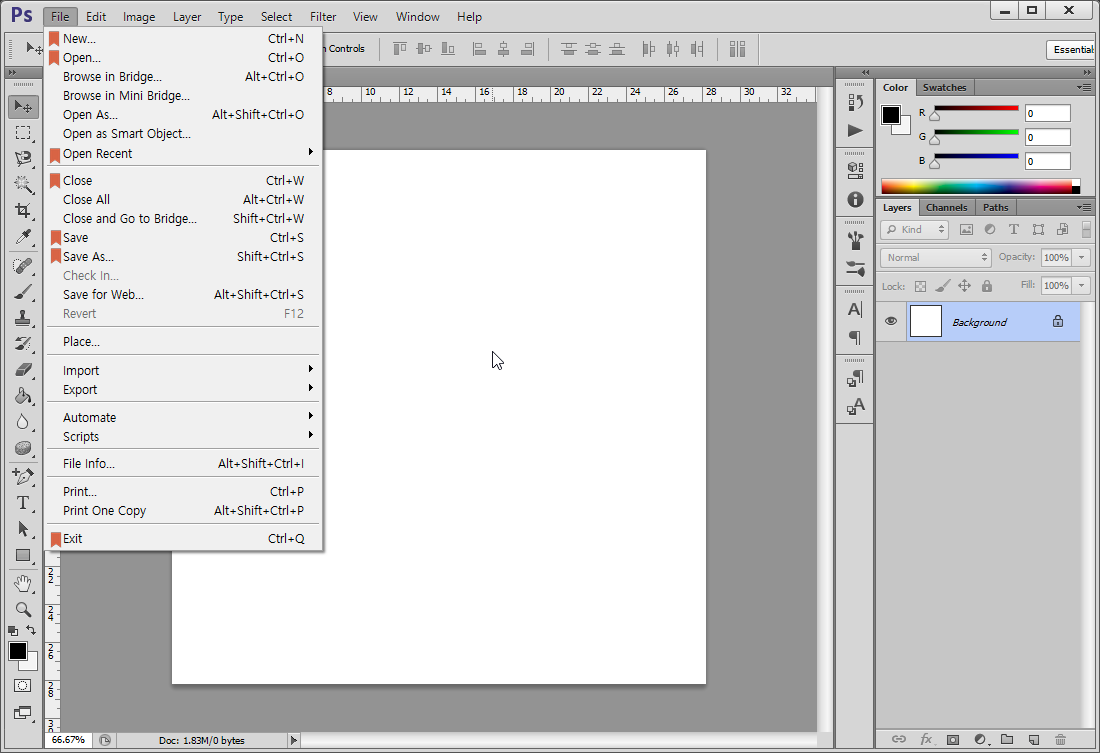Select the Move tool
Viewport: 1100px width, 753px height.
click(23, 107)
